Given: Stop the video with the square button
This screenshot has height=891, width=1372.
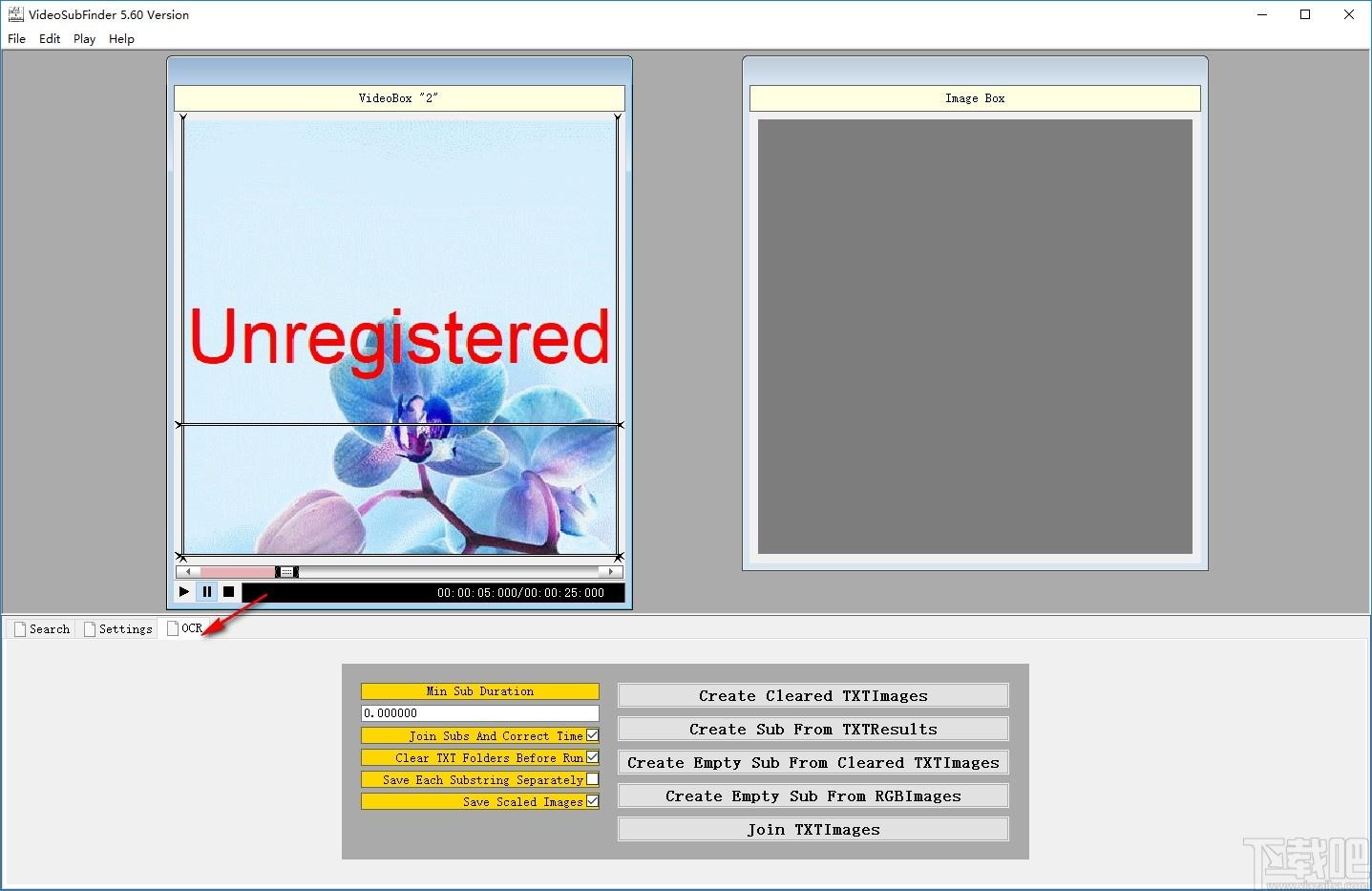Looking at the screenshot, I should pos(228,592).
